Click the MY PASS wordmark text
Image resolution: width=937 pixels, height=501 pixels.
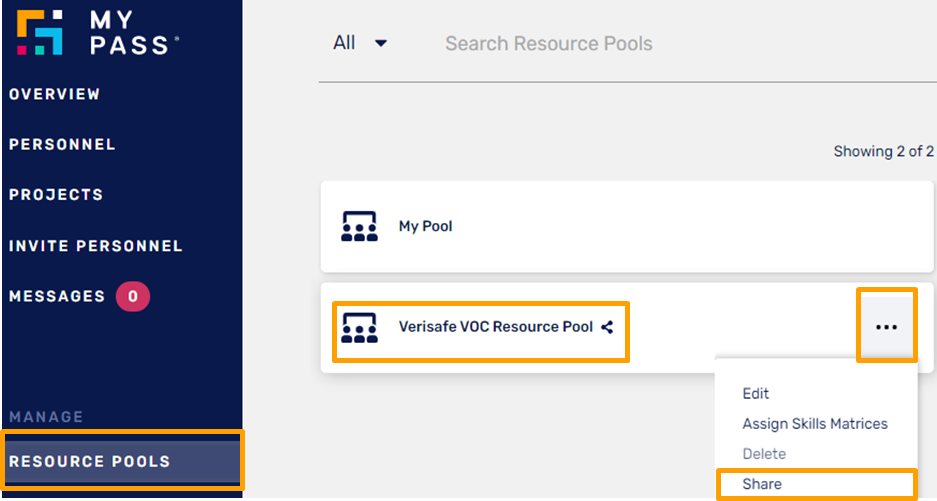pyautogui.click(x=134, y=33)
